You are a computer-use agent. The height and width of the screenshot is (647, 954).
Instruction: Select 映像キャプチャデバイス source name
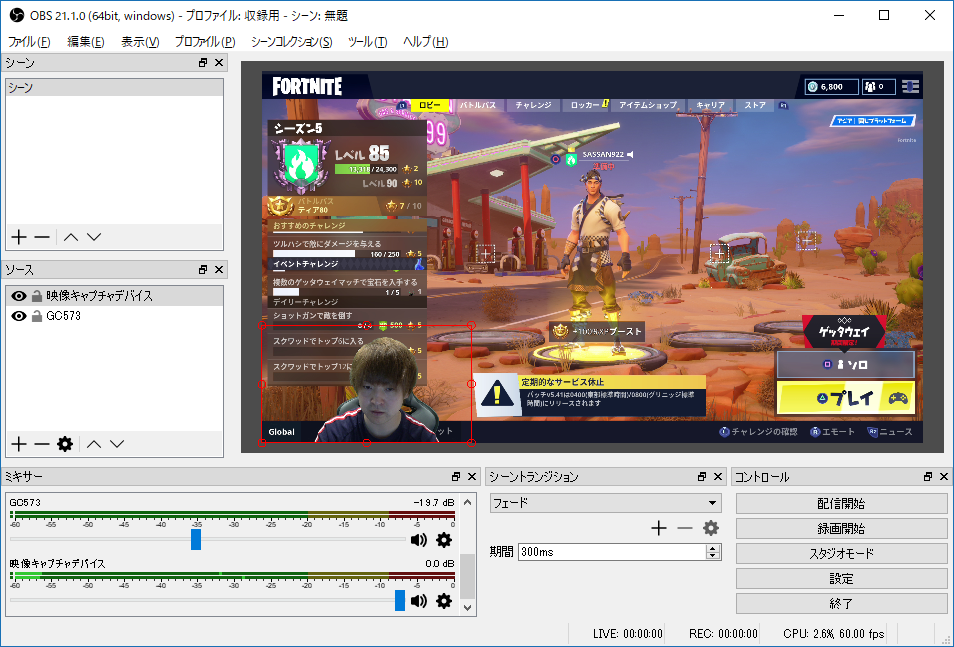pyautogui.click(x=99, y=296)
